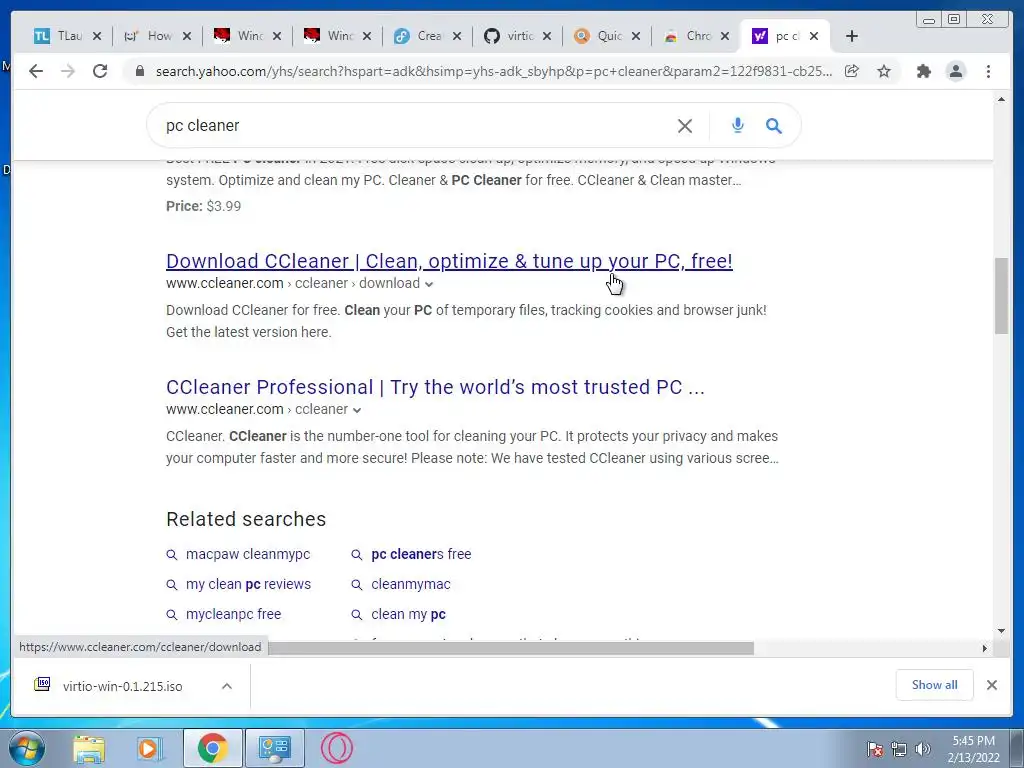1024x768 pixels.
Task: Open the Windows Start menu
Action: tap(27, 748)
